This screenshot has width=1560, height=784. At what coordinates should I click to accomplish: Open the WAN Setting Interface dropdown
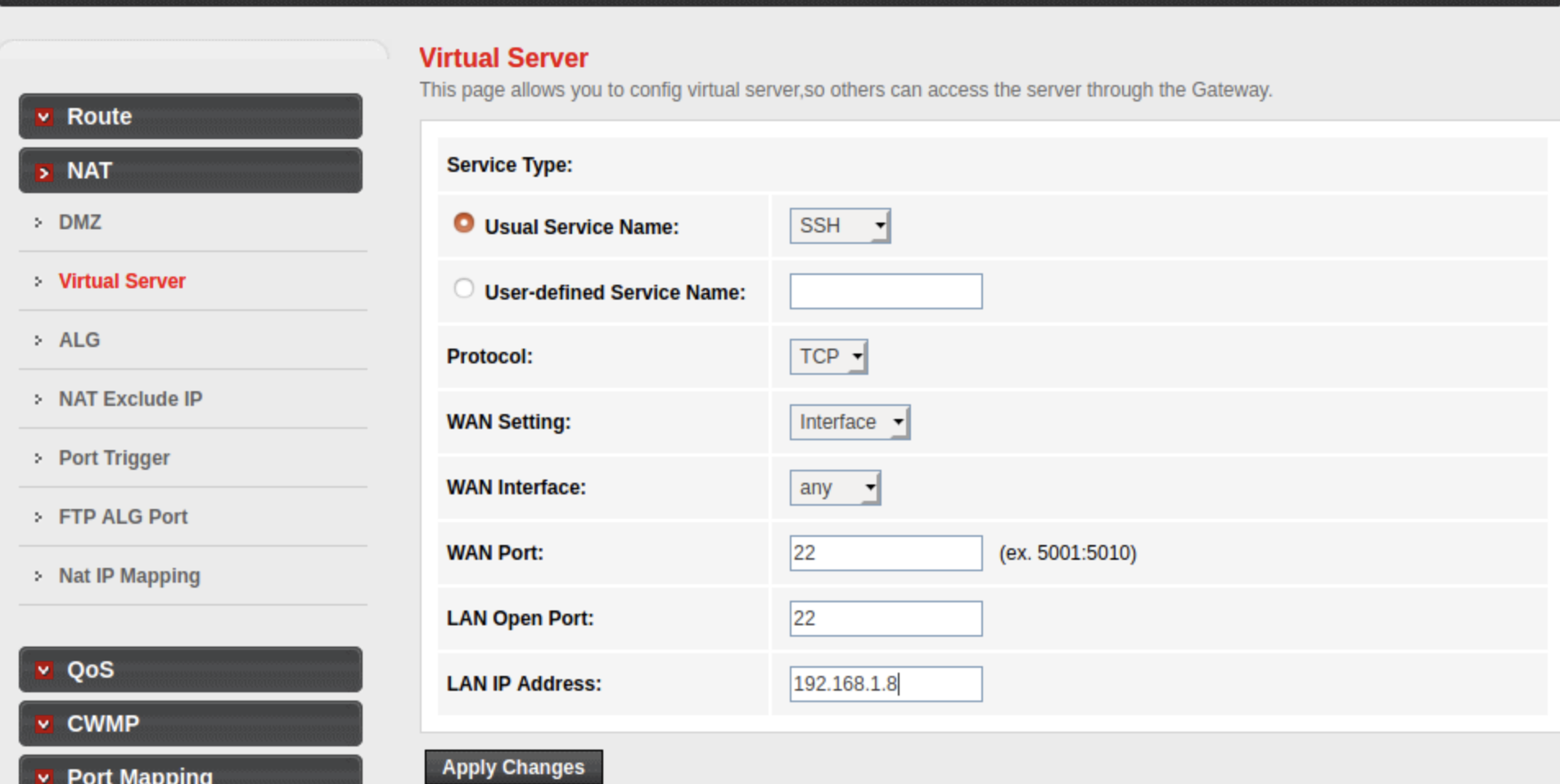click(x=850, y=422)
